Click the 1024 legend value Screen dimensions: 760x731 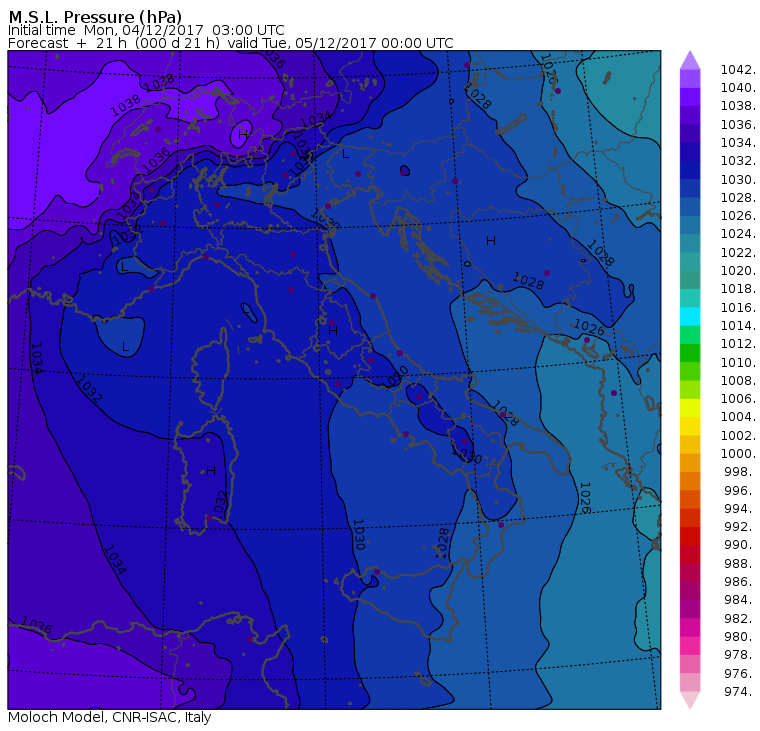(x=738, y=234)
